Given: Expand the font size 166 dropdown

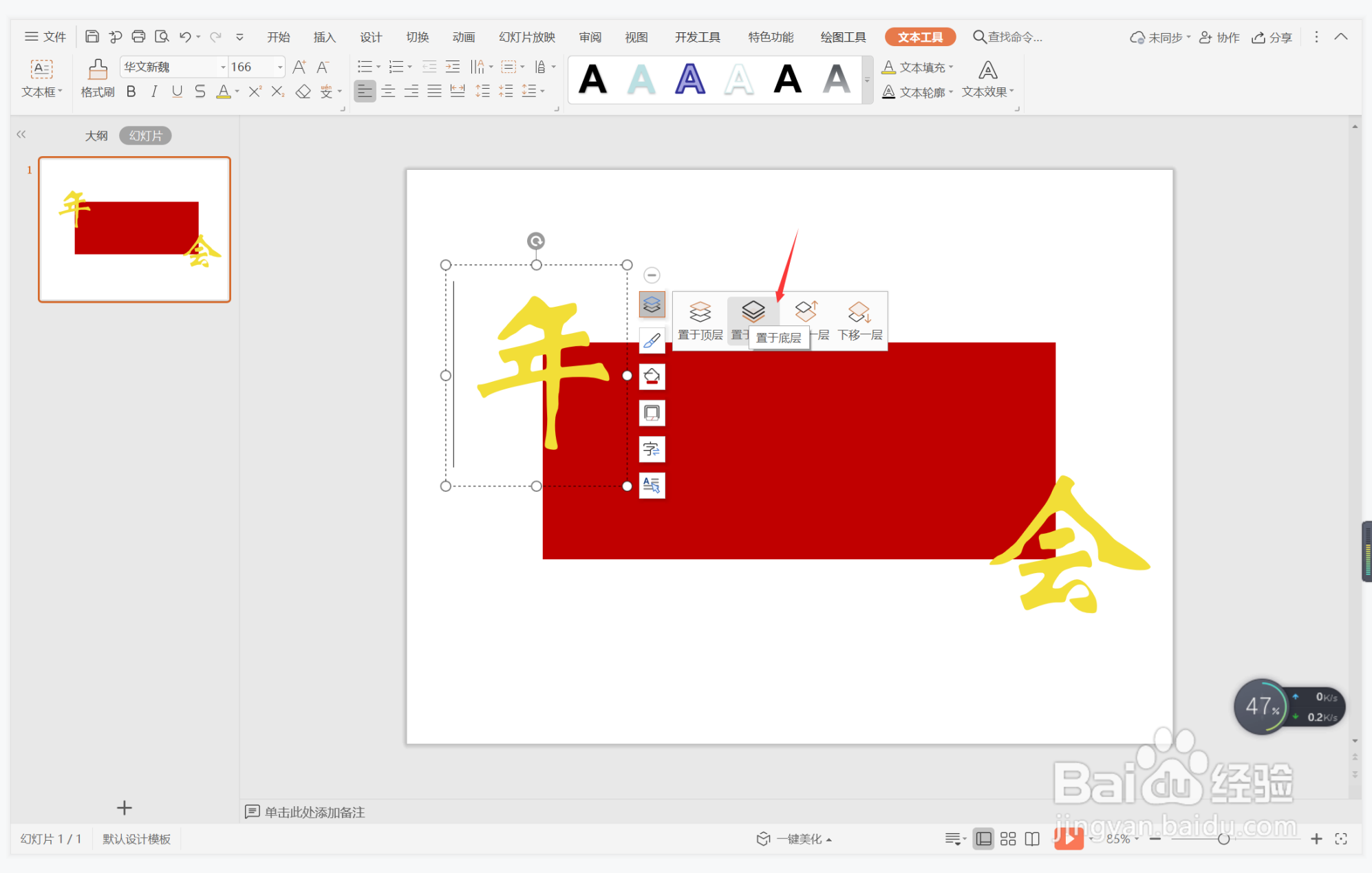Looking at the screenshot, I should (x=280, y=67).
